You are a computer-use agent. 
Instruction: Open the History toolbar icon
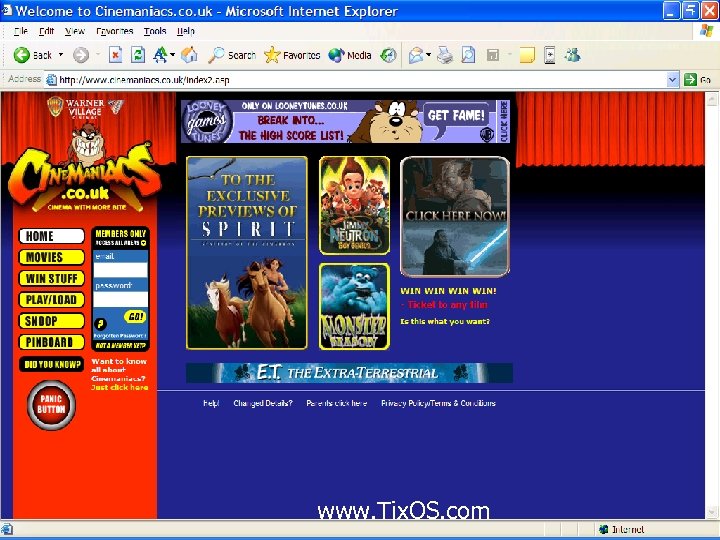(x=388, y=55)
